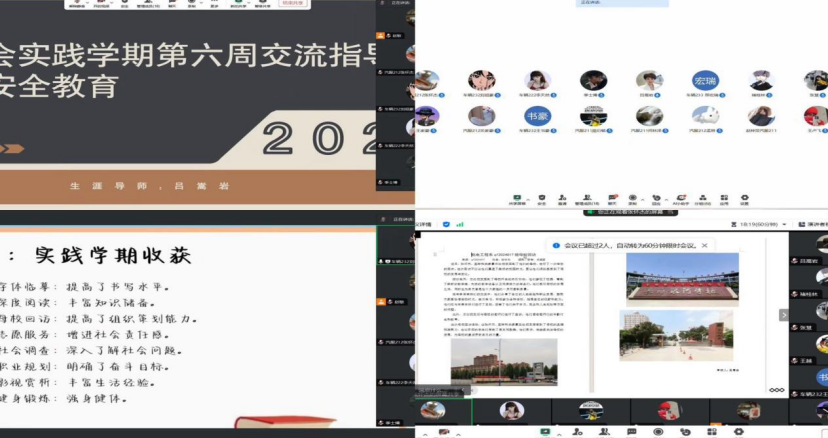Dismiss the 60-minute meeting limit notification
This screenshot has width=828, height=438.
[704, 245]
